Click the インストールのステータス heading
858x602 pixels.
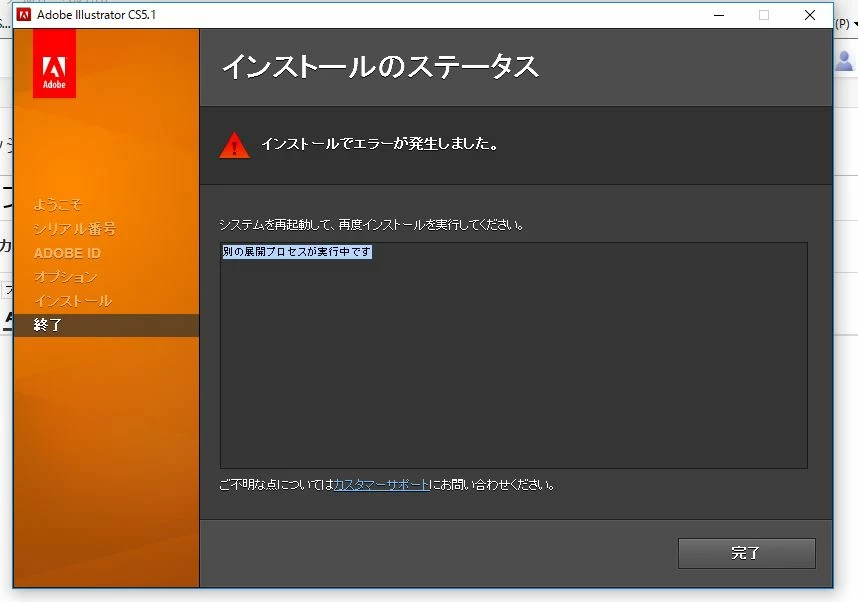pyautogui.click(x=380, y=67)
